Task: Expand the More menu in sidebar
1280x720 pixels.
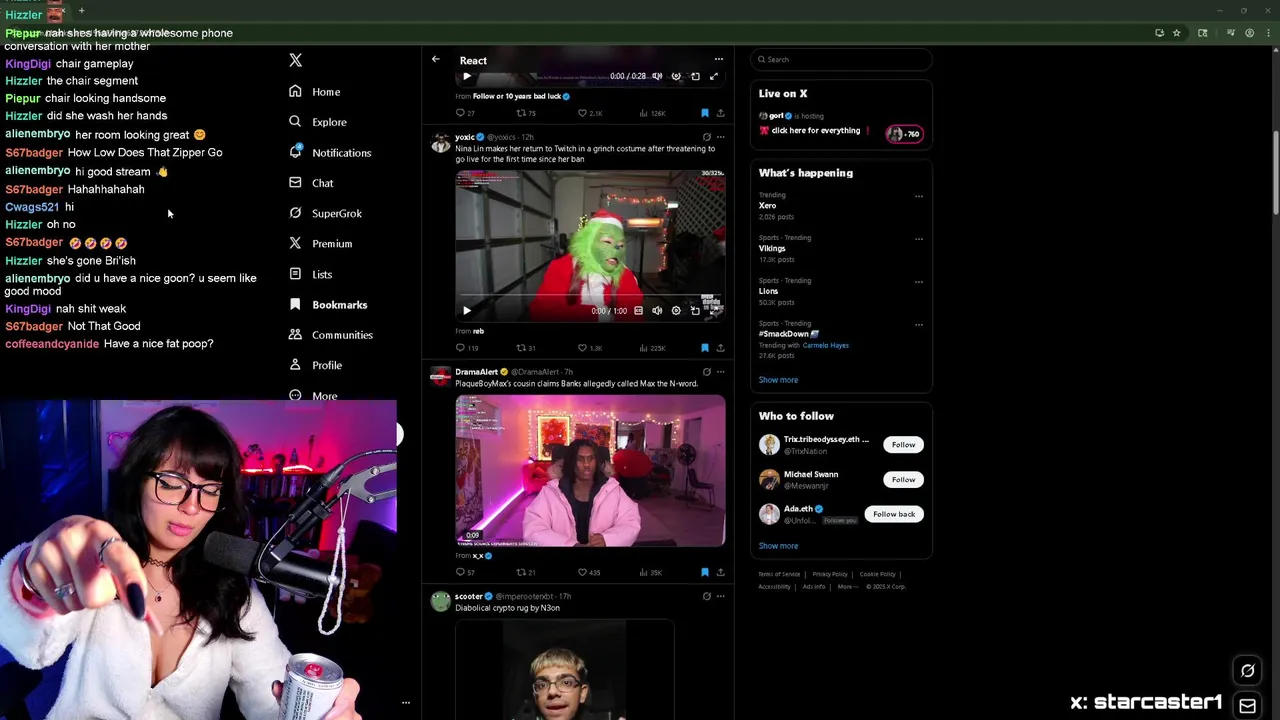Action: [313, 396]
